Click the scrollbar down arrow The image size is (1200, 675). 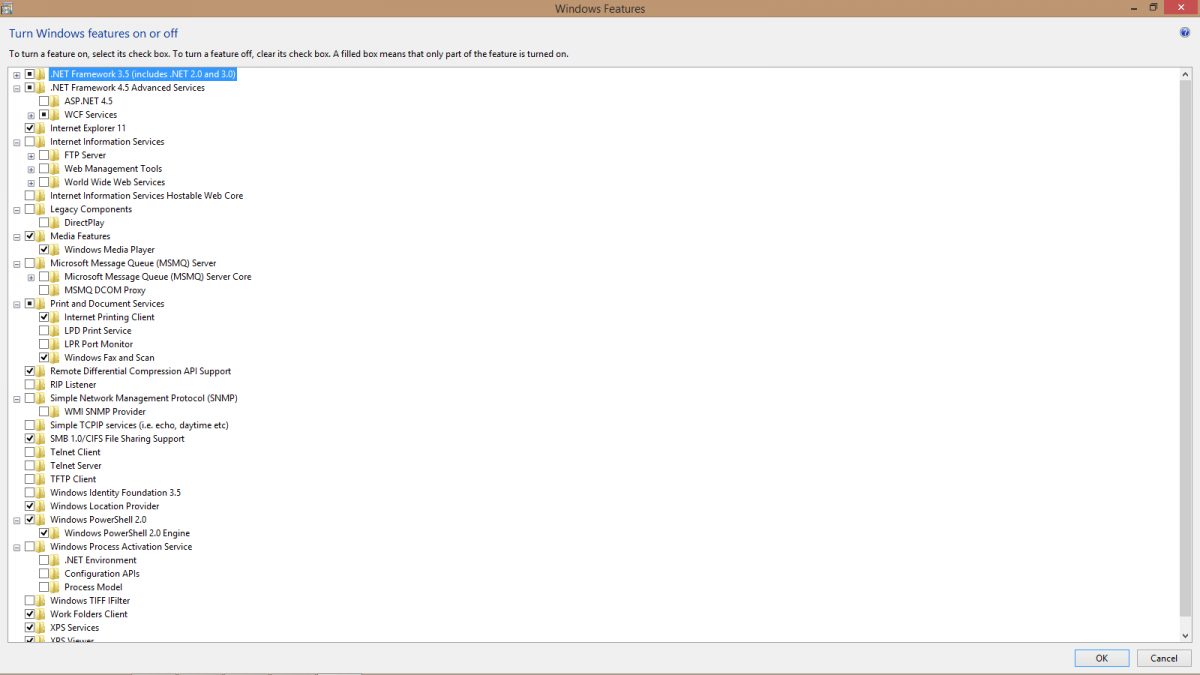point(1186,635)
